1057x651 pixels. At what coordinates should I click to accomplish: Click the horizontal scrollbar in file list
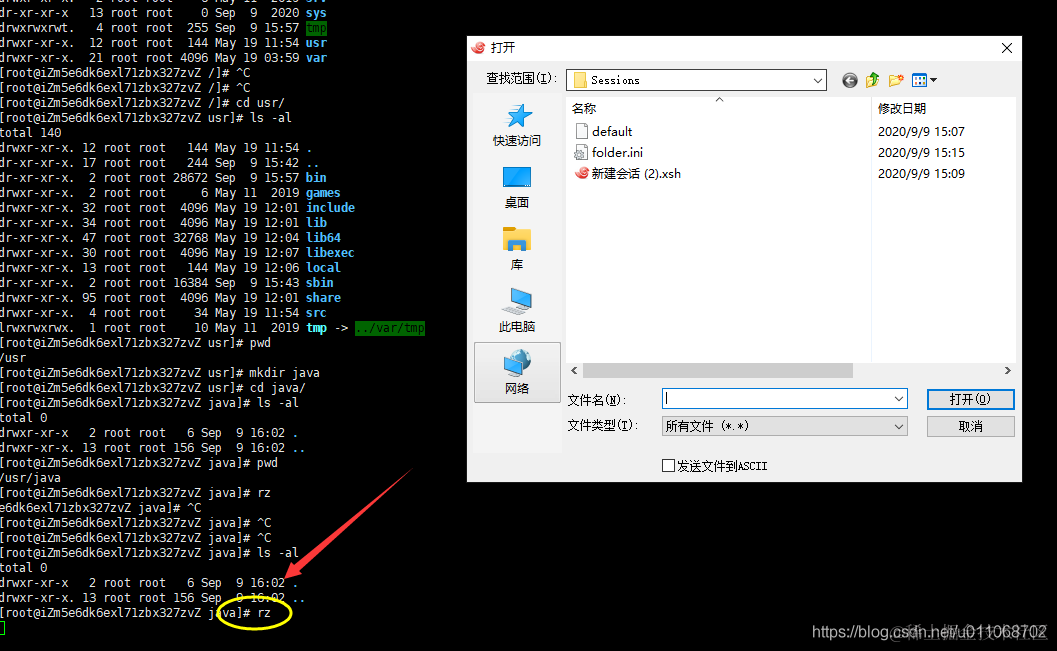point(717,371)
